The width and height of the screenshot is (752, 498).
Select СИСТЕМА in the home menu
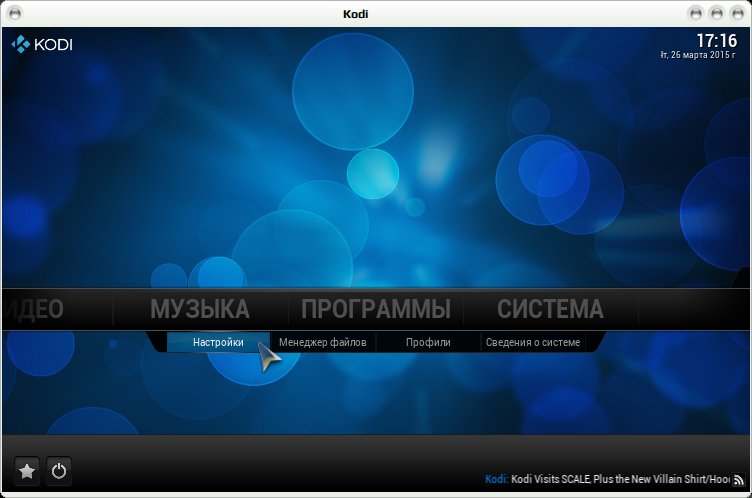coord(550,309)
